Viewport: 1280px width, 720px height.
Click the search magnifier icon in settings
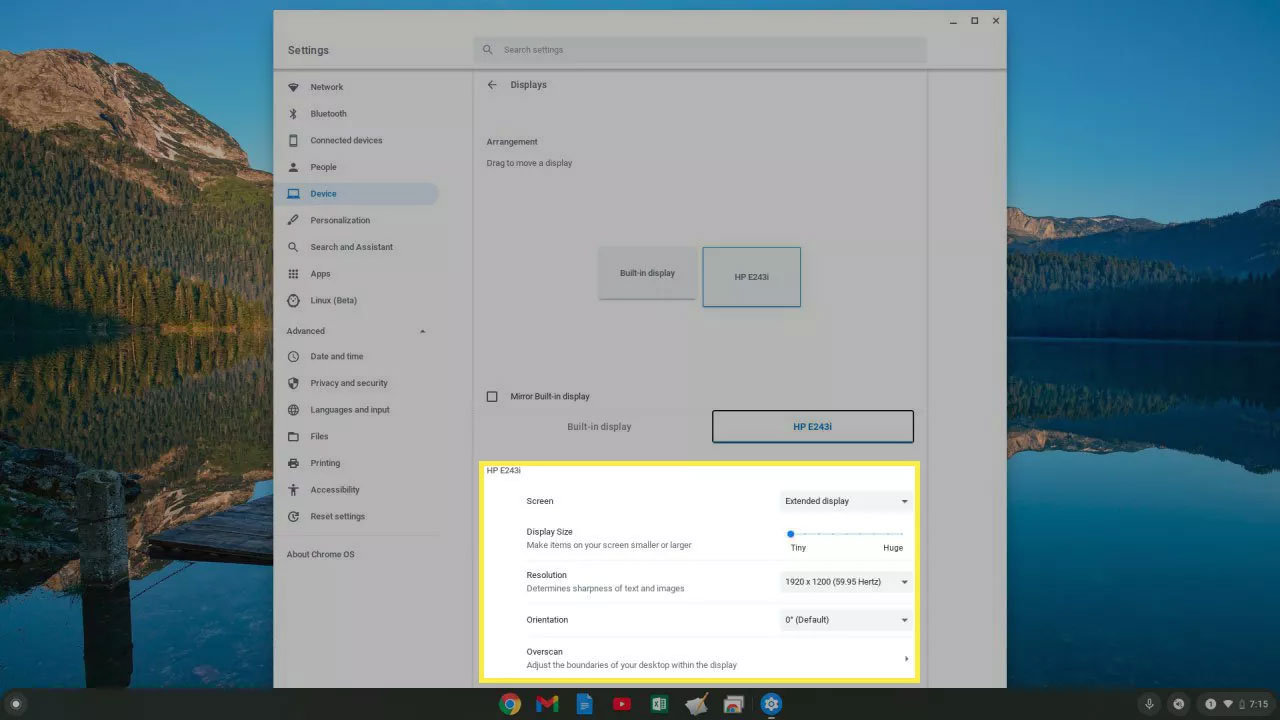(x=488, y=50)
